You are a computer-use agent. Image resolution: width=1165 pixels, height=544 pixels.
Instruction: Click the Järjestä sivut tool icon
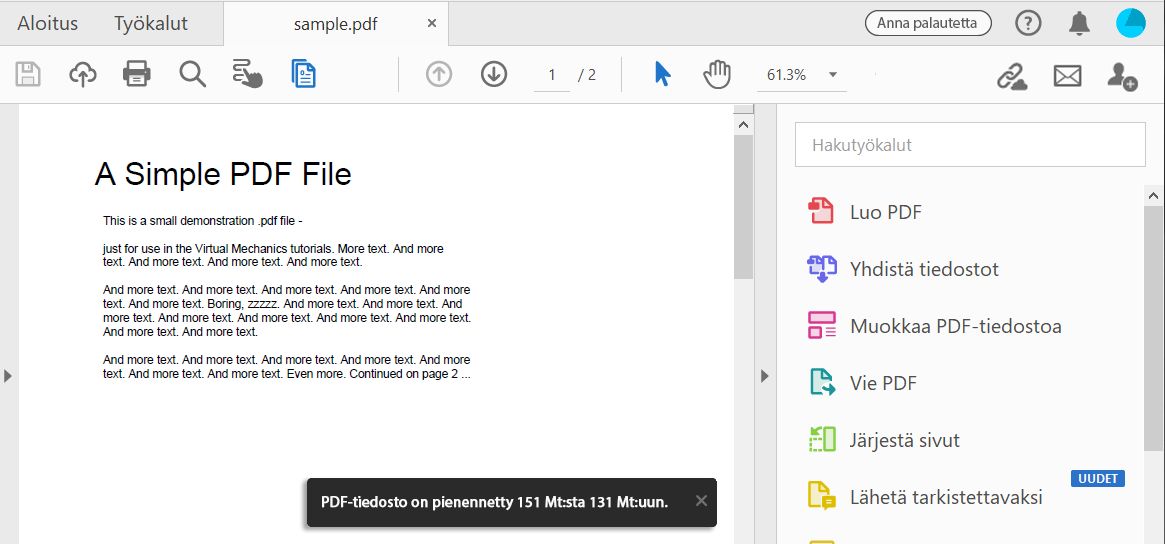[x=822, y=439]
